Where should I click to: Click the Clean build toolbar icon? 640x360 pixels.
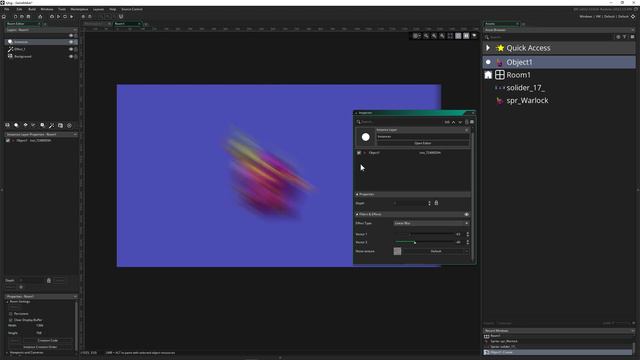click(71, 17)
